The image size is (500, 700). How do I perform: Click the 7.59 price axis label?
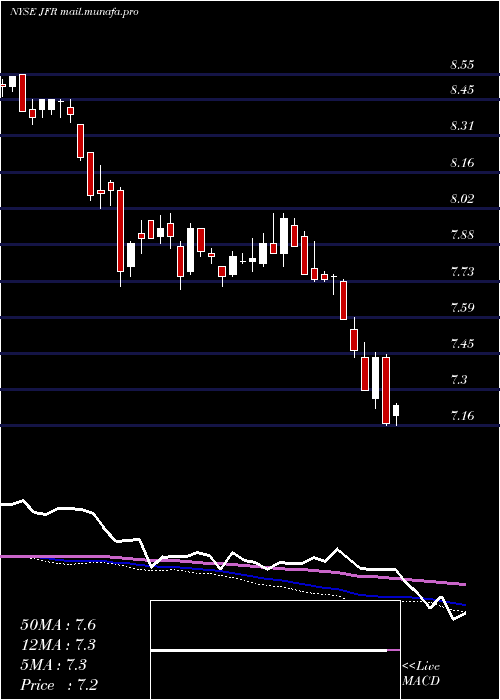point(462,308)
